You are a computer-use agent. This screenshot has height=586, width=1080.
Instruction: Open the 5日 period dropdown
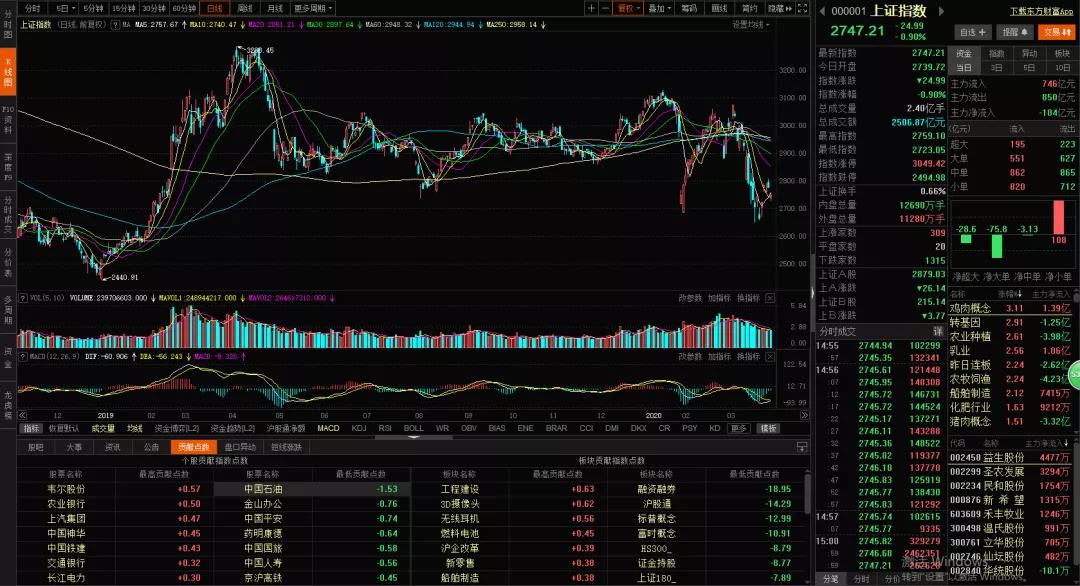66,8
